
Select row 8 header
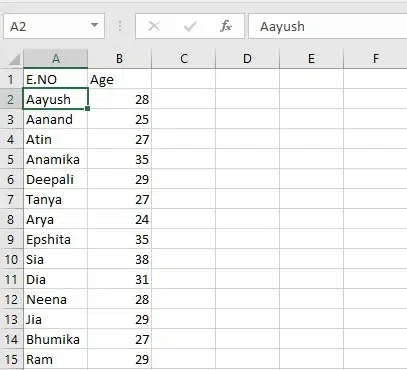(x=11, y=219)
